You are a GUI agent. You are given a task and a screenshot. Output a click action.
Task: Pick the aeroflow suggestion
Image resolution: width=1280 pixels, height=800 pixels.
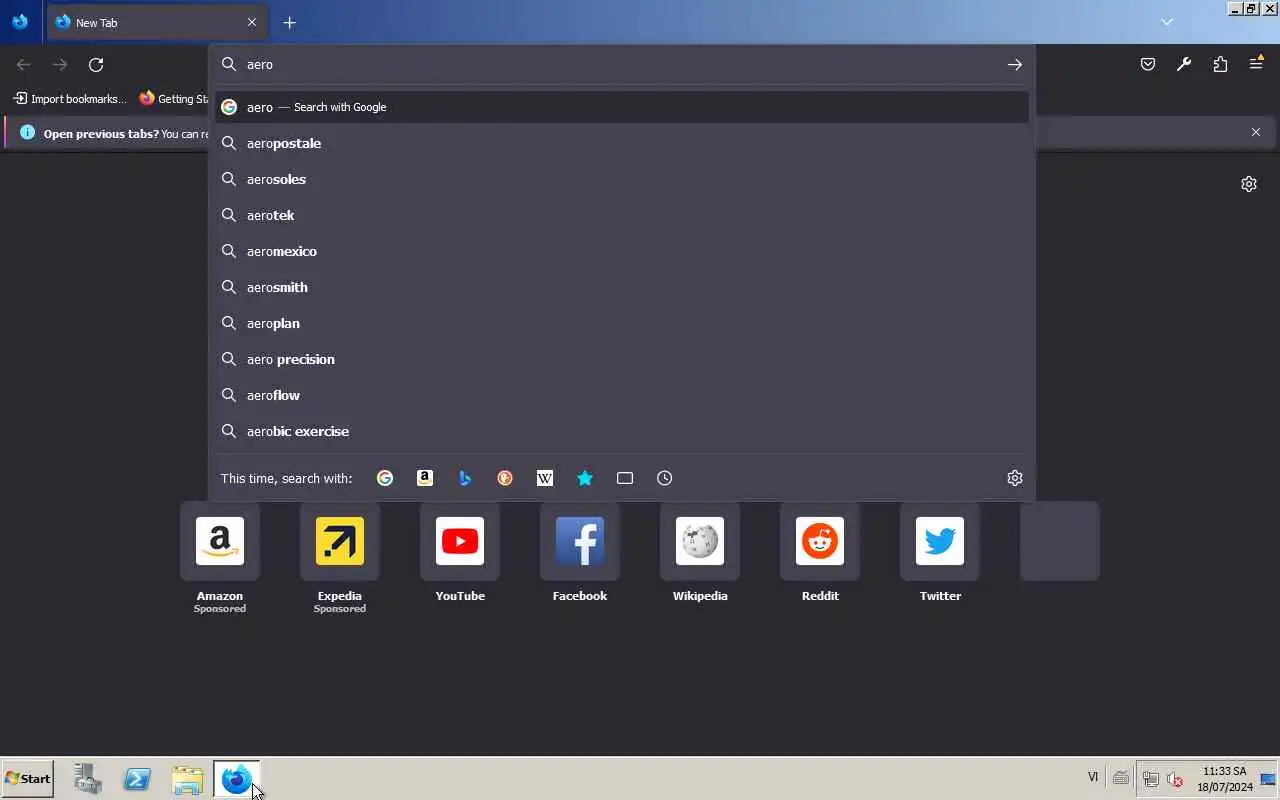[622, 395]
